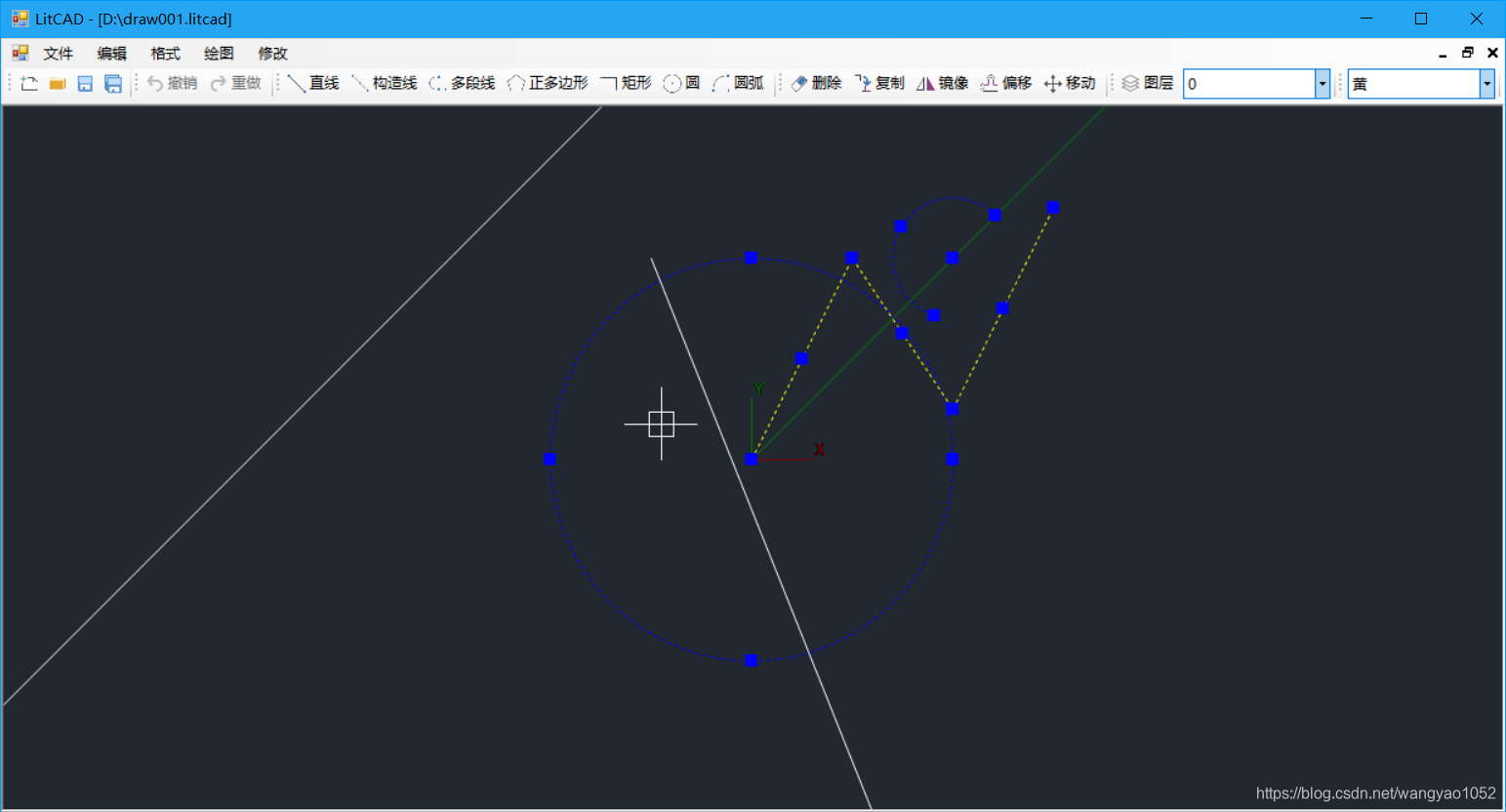Viewport: 1506px width, 812px height.
Task: Click the Save All double-floppy icon
Action: click(113, 84)
